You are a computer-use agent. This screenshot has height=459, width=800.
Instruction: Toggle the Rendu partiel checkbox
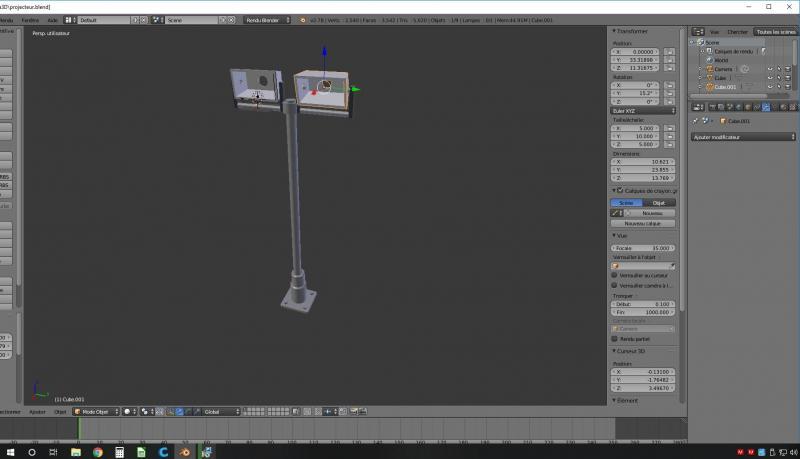pos(615,339)
